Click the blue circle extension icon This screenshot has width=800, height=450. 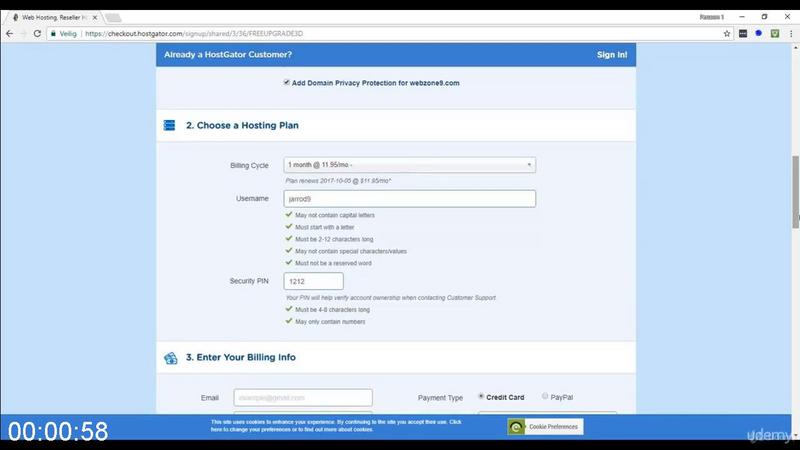click(759, 33)
